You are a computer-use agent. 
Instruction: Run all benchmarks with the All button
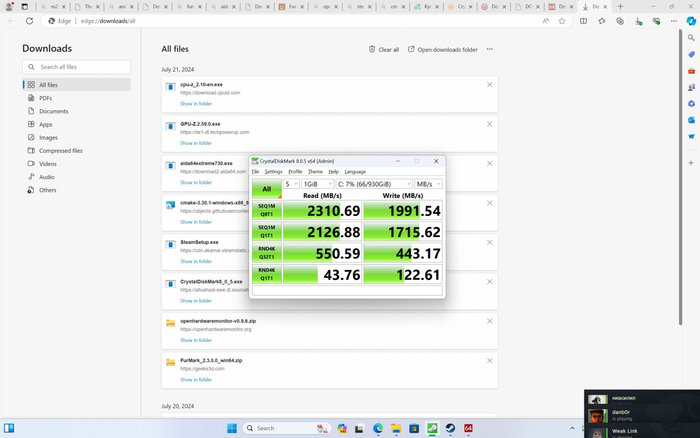pos(266,189)
